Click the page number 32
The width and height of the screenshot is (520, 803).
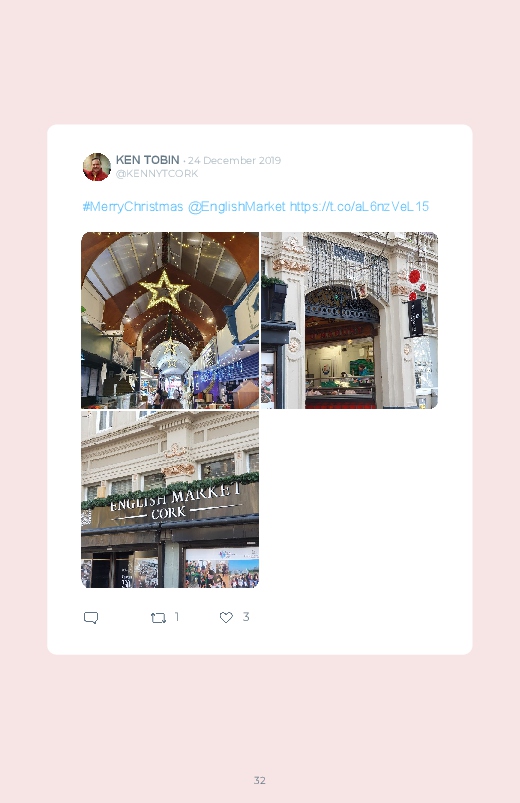(x=260, y=780)
